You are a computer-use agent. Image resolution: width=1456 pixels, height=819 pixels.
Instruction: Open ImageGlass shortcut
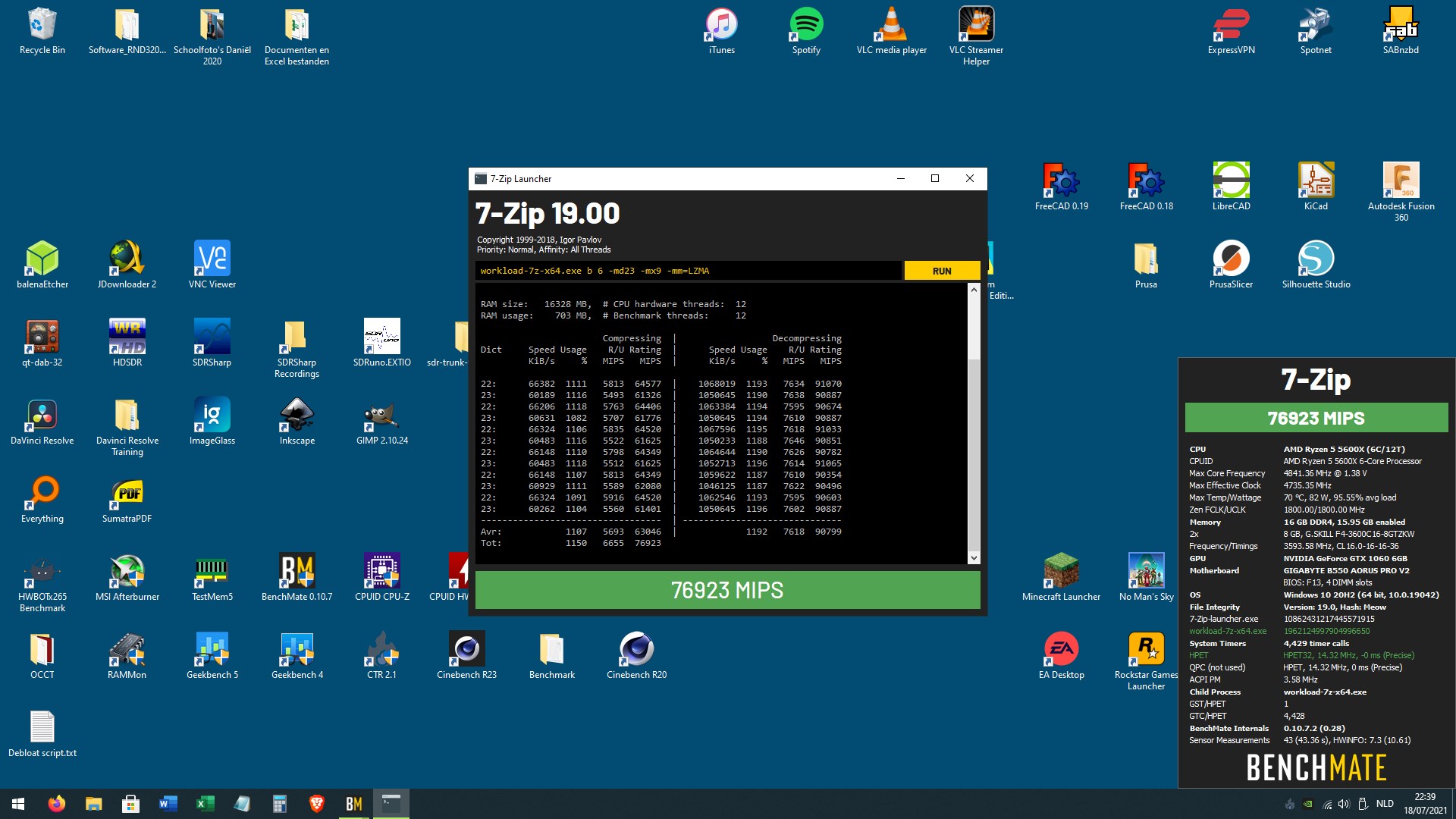coord(212,422)
